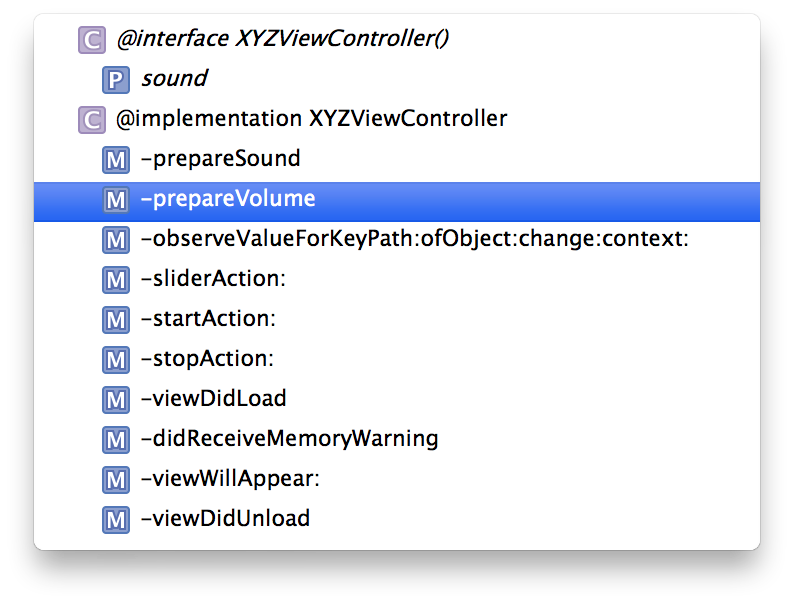794x604 pixels.
Task: Select the sound property entry
Action: point(174,79)
